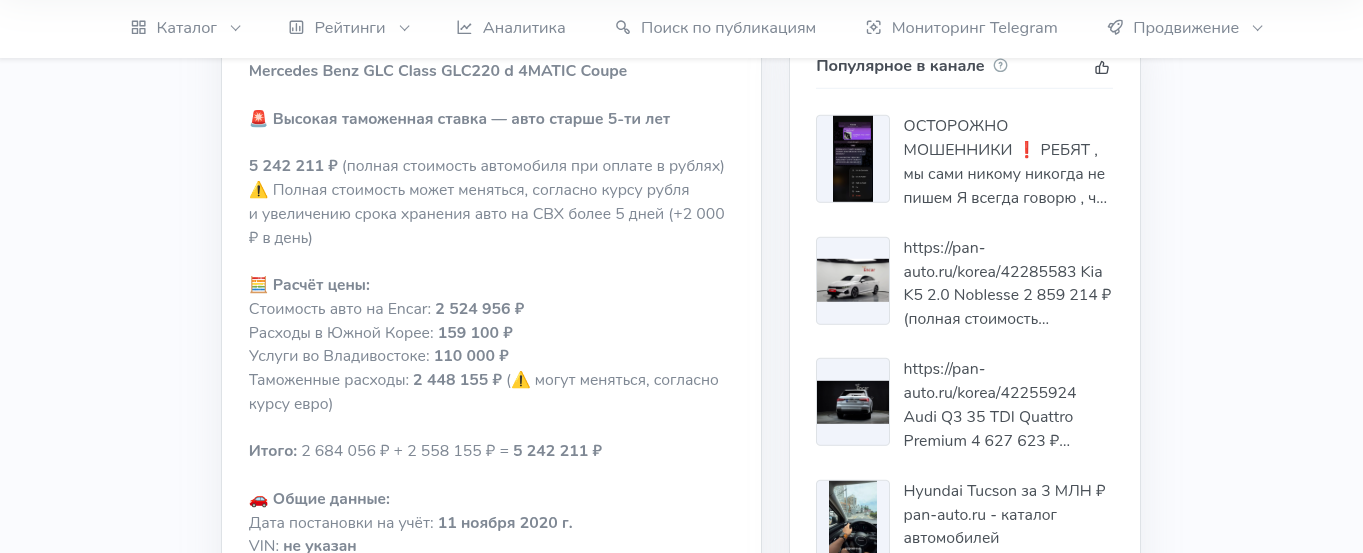1363x553 pixels.
Task: Expand the Продвижение dropdown chevron
Action: (x=1258, y=28)
